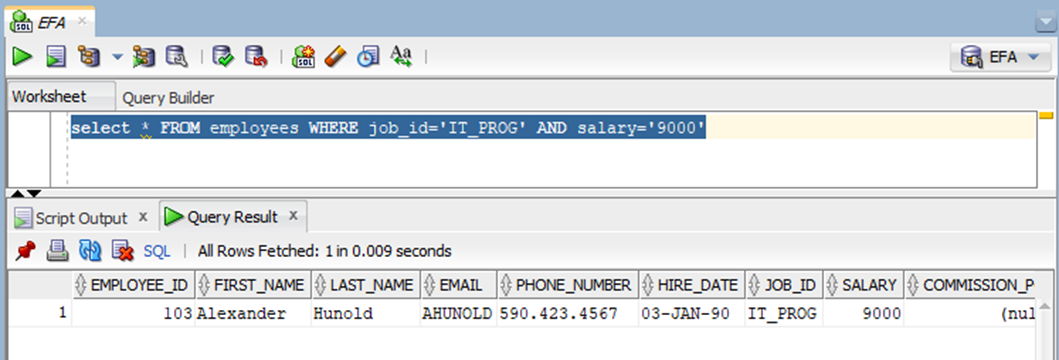Close the Script Output tab
The image size is (1059, 360).
(143, 217)
